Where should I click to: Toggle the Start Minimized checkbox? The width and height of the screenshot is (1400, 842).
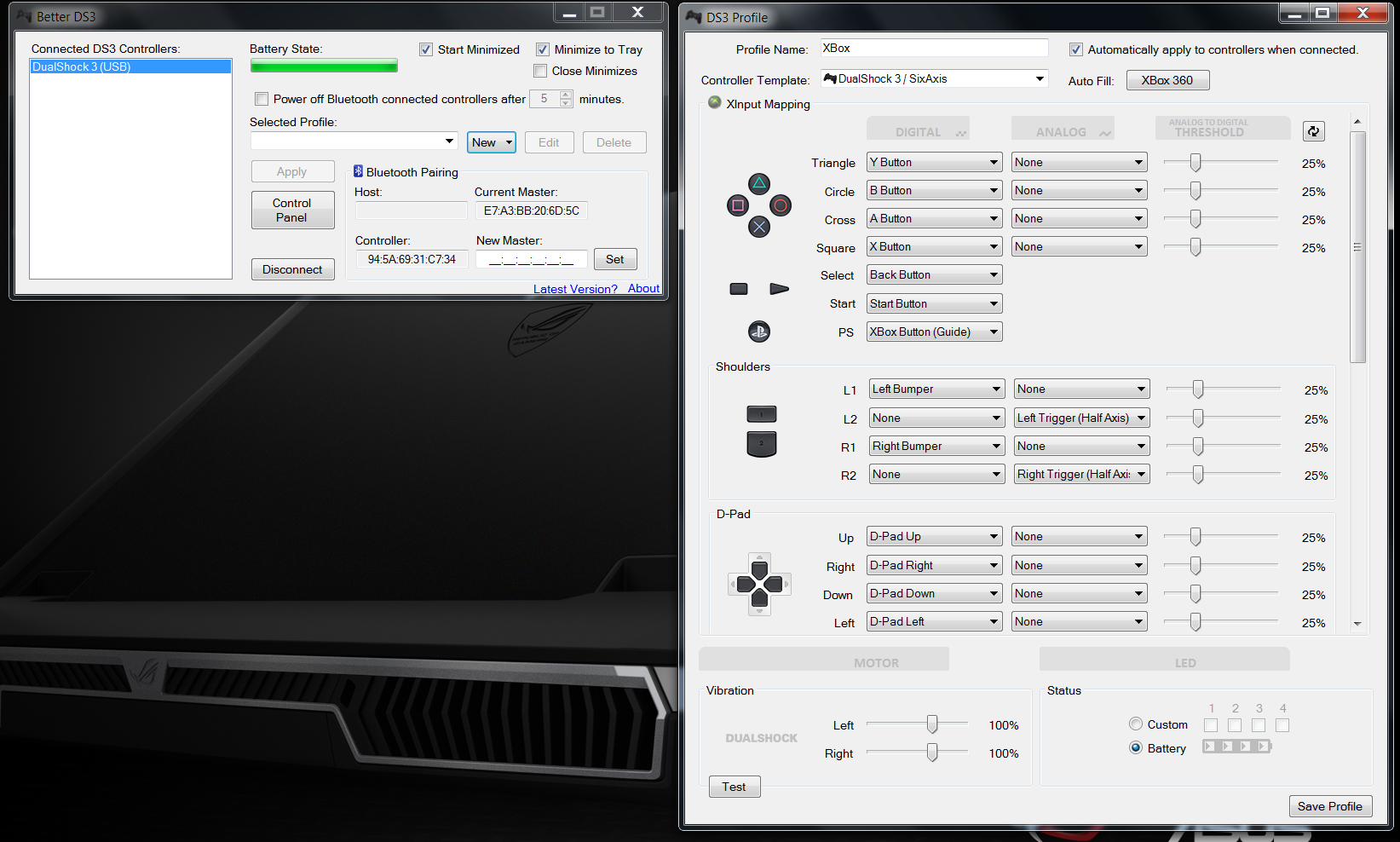coord(426,49)
